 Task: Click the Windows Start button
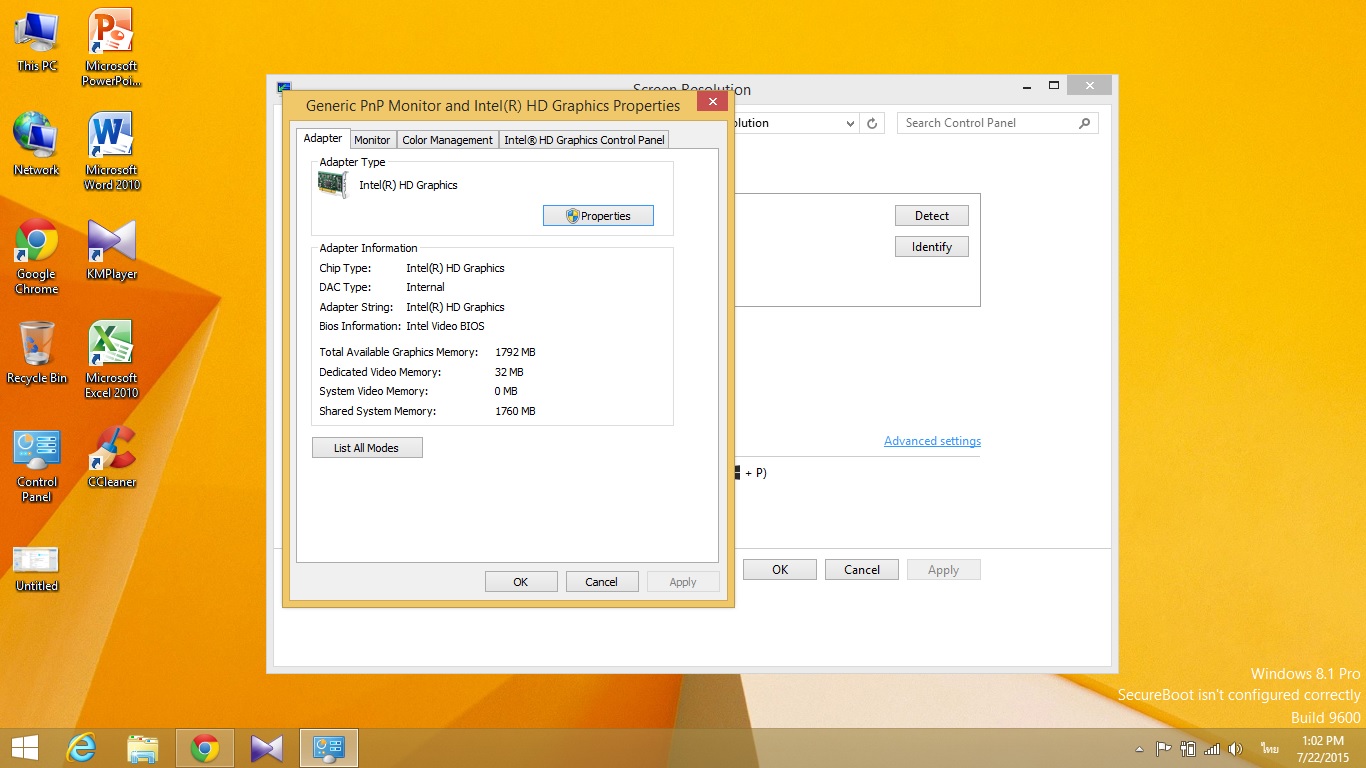24,748
